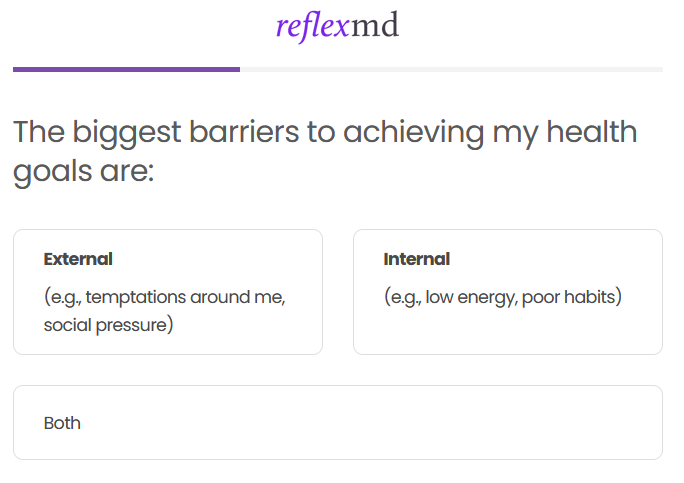Pick the Both option card

[337, 422]
